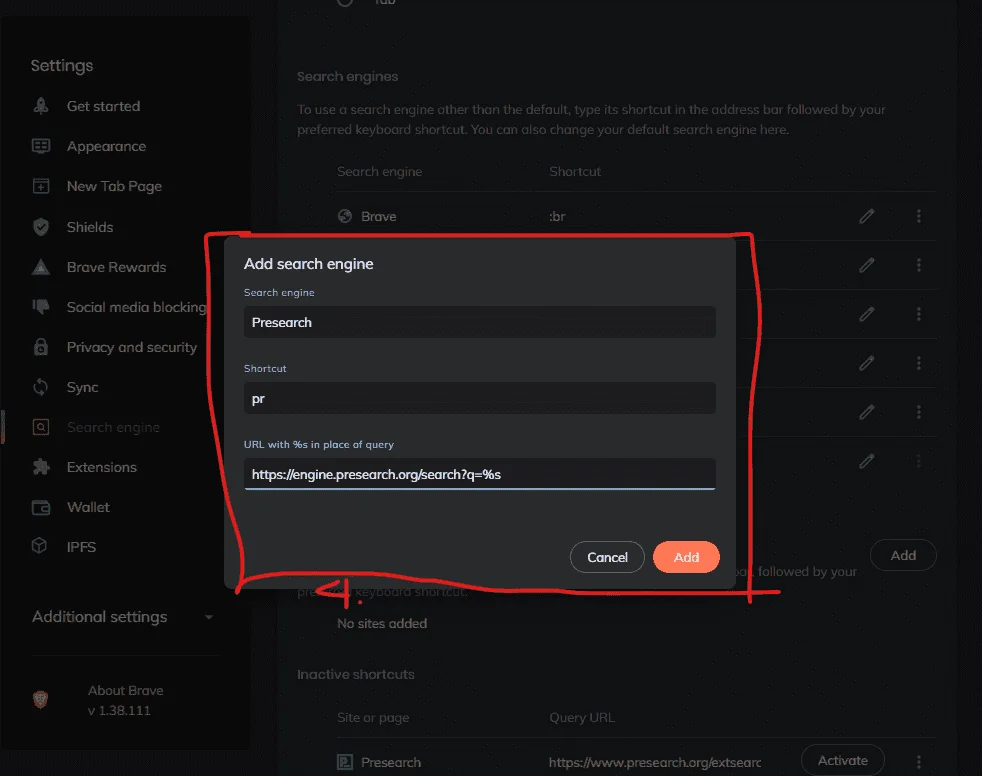Open more options for inactive Presearch row
This screenshot has height=776, width=982.
(919, 762)
